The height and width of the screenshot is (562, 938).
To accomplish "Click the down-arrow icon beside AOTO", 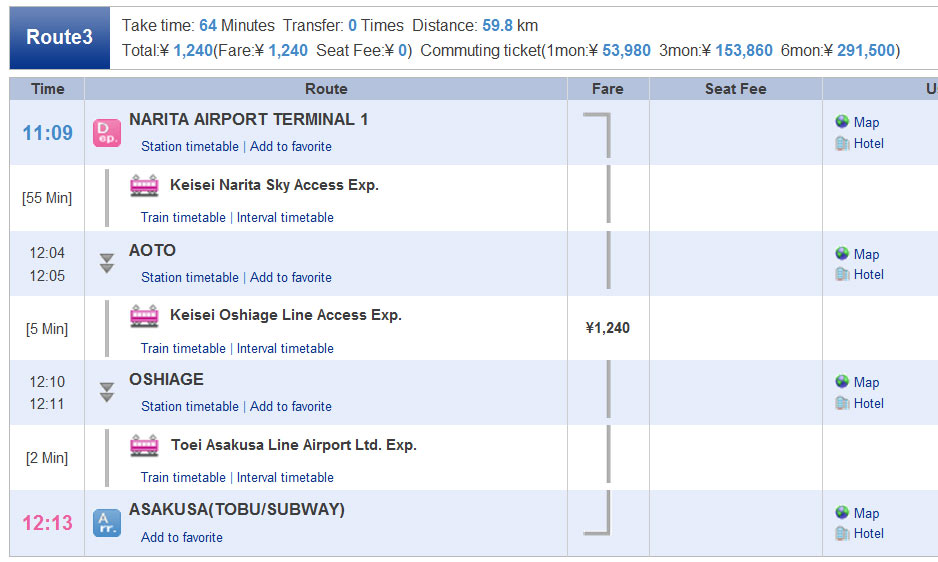I will pyautogui.click(x=107, y=263).
